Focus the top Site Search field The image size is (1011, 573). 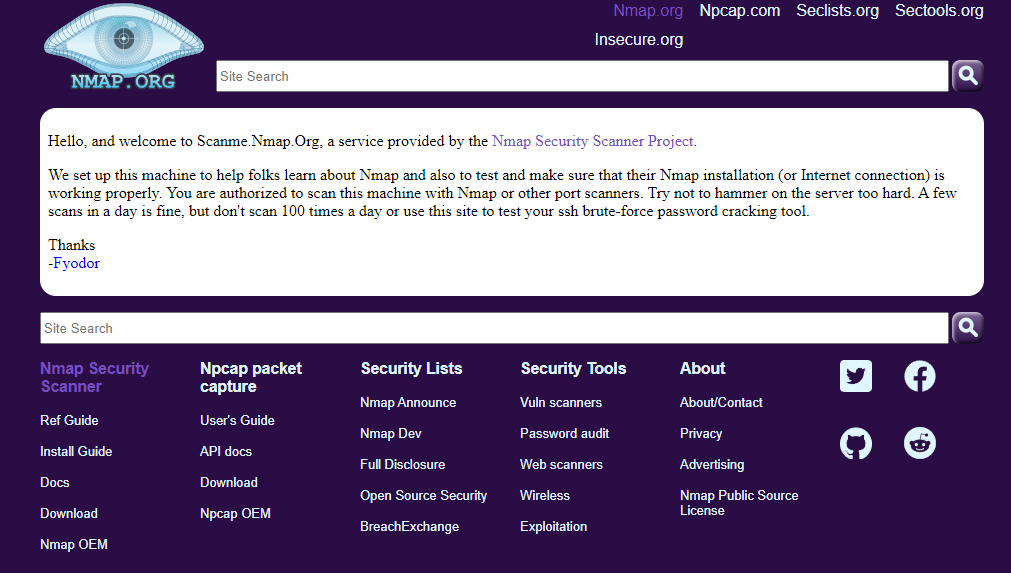tap(582, 76)
